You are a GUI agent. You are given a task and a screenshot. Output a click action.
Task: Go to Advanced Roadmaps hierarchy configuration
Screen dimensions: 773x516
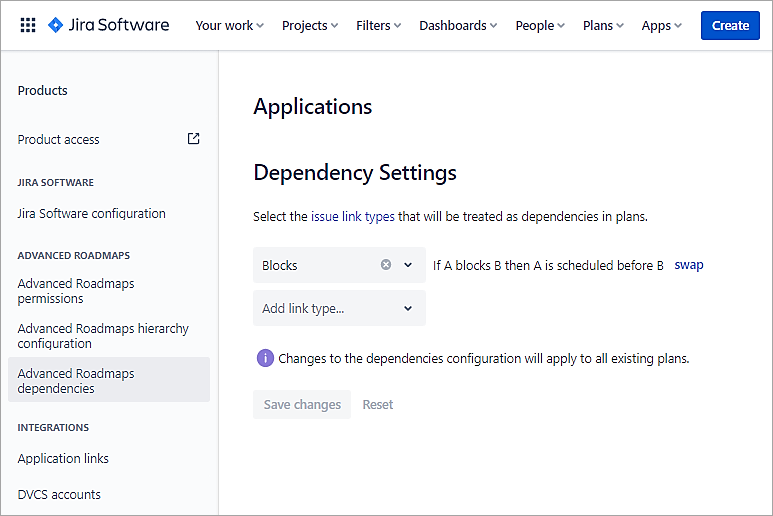pyautogui.click(x=103, y=336)
